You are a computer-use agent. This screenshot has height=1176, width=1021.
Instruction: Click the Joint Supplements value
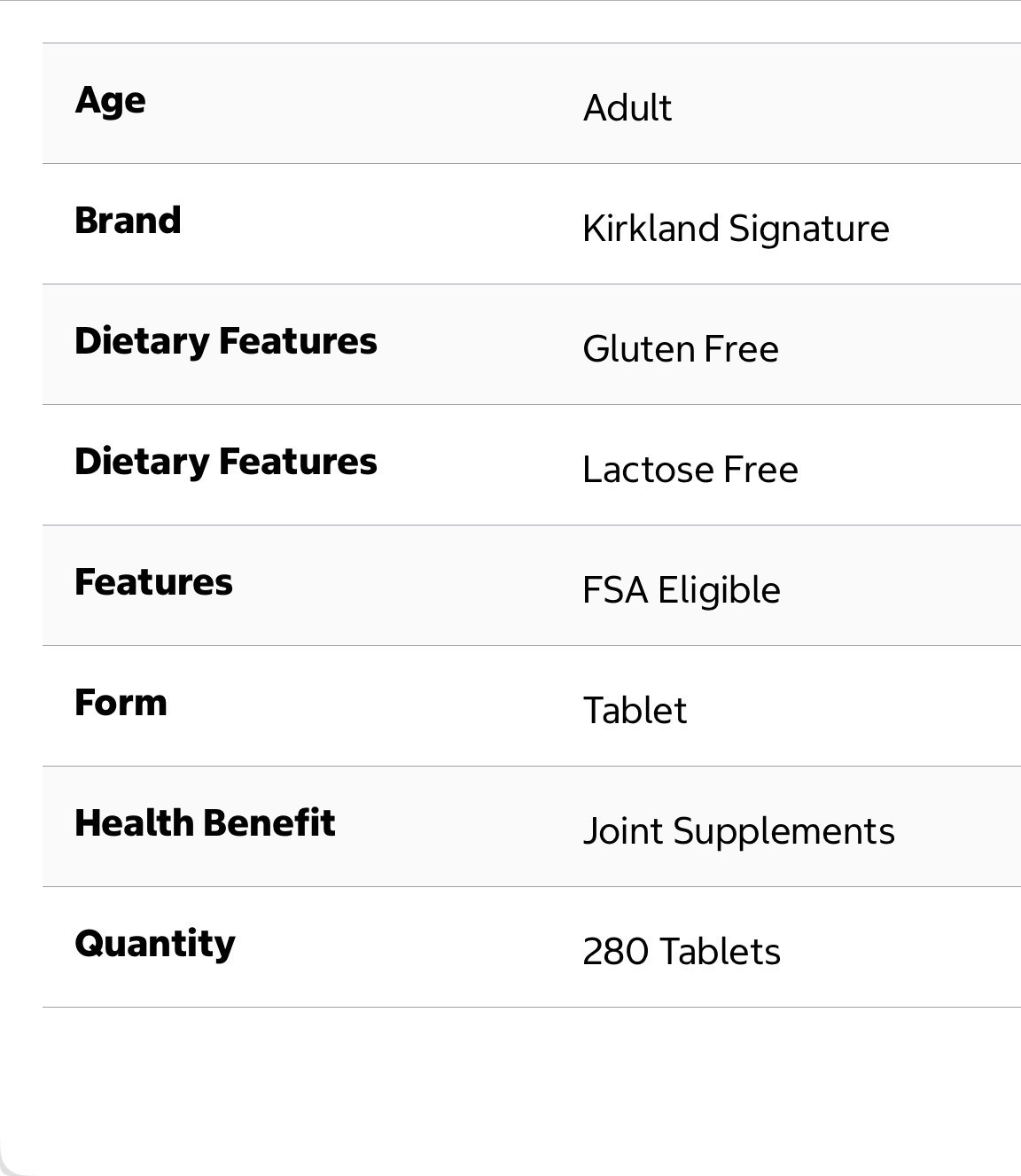(x=739, y=832)
